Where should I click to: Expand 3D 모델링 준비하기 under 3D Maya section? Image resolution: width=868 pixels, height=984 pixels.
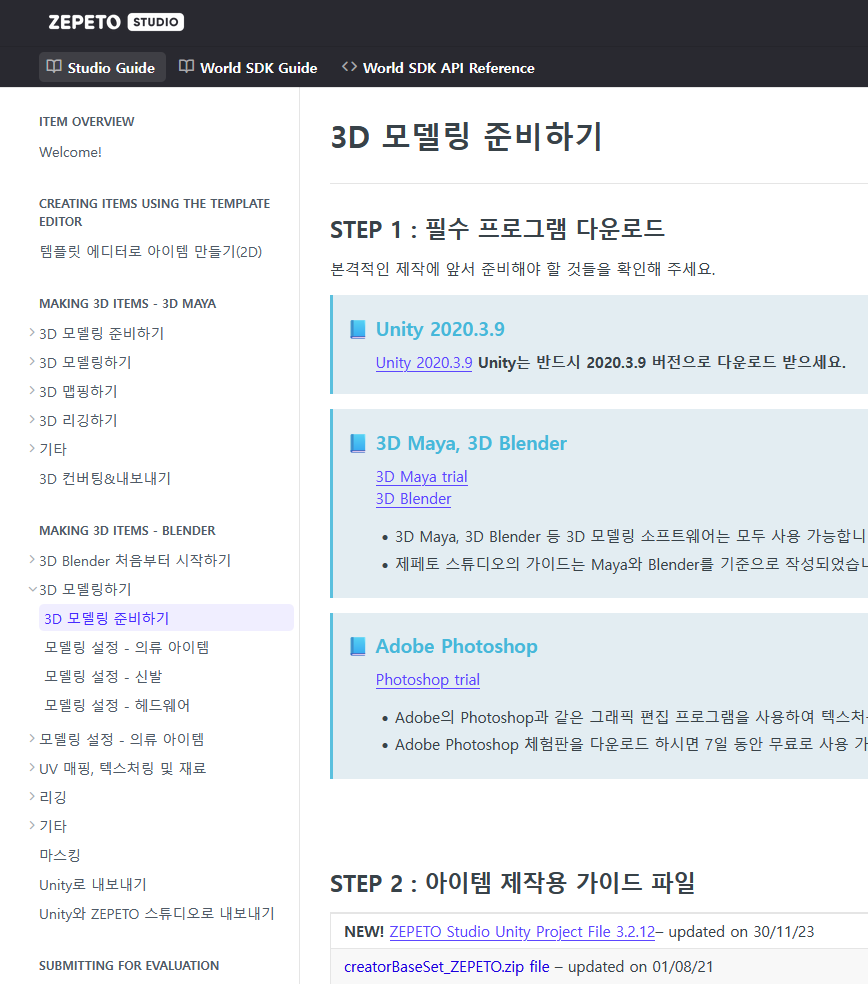point(32,333)
